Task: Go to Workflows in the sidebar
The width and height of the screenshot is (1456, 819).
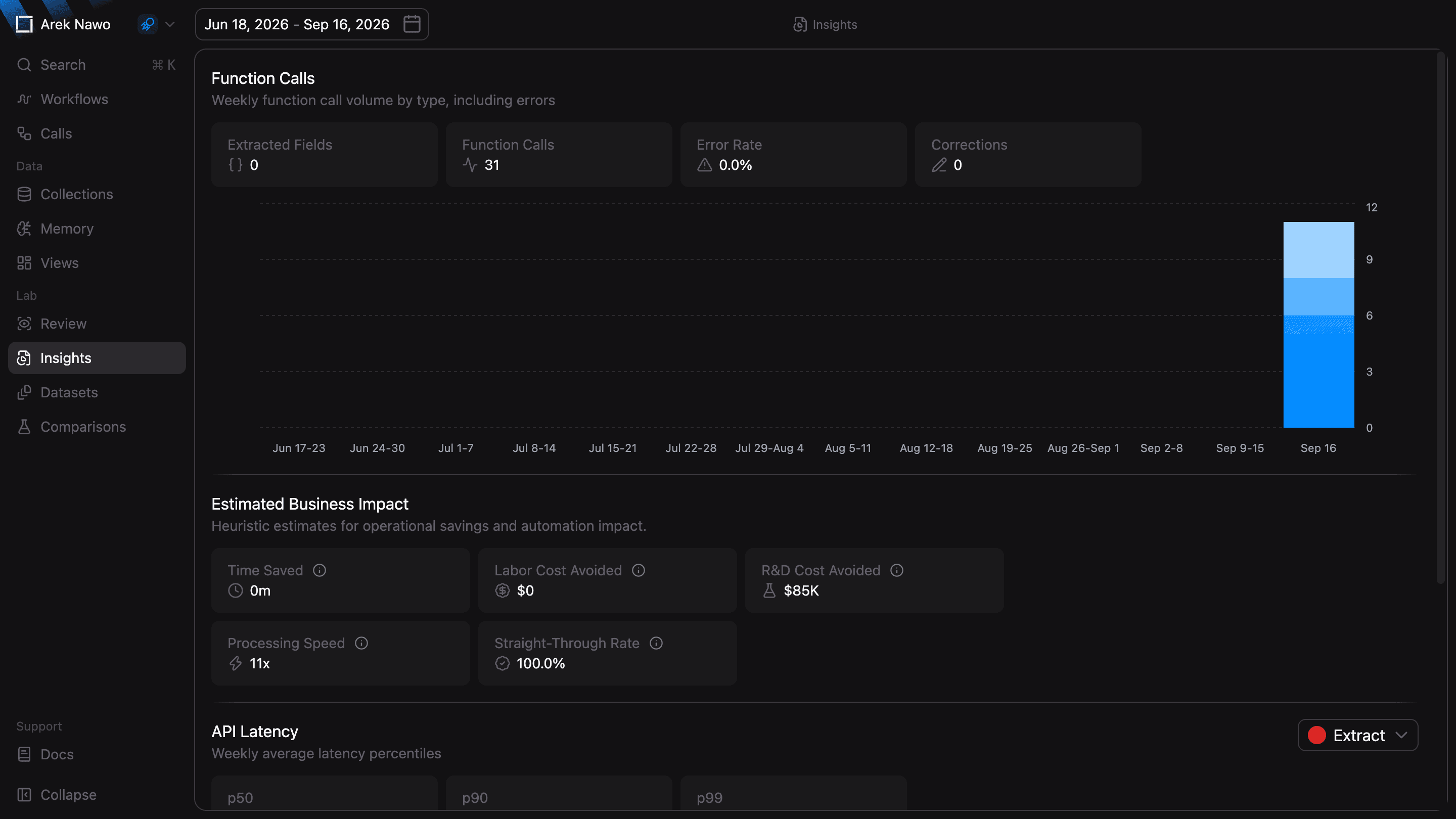Action: [97, 100]
